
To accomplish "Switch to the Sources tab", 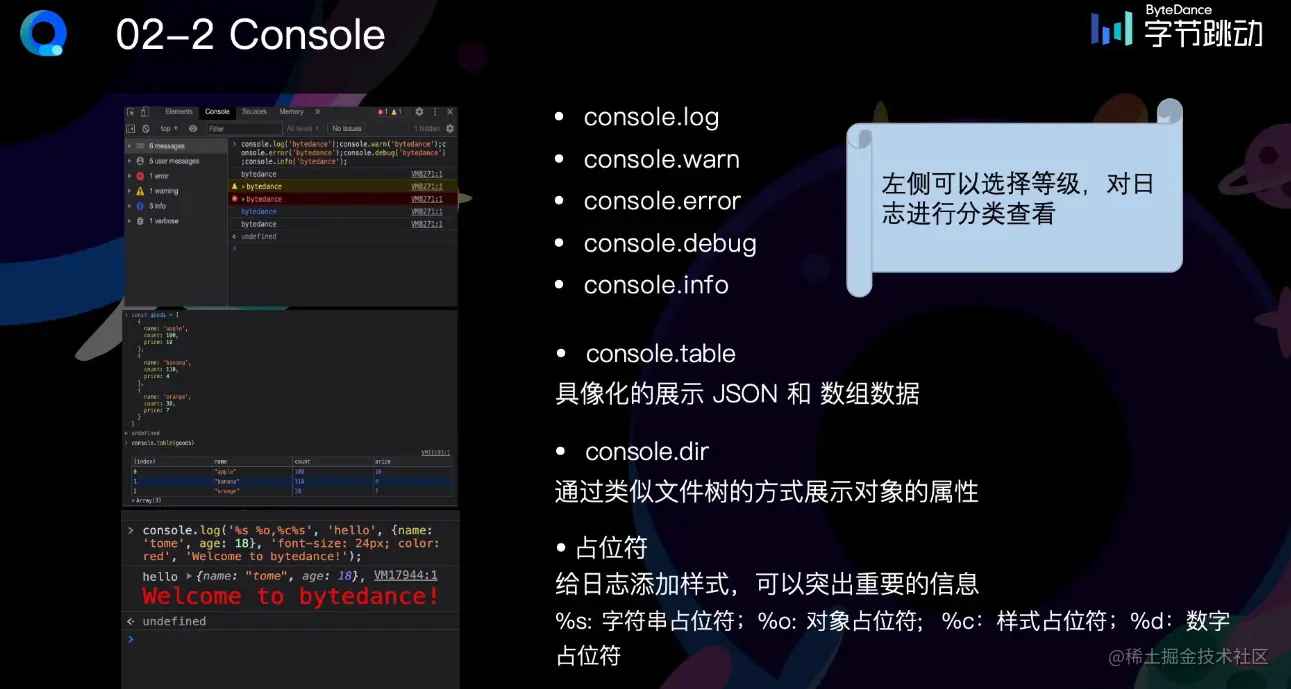I will pyautogui.click(x=254, y=112).
